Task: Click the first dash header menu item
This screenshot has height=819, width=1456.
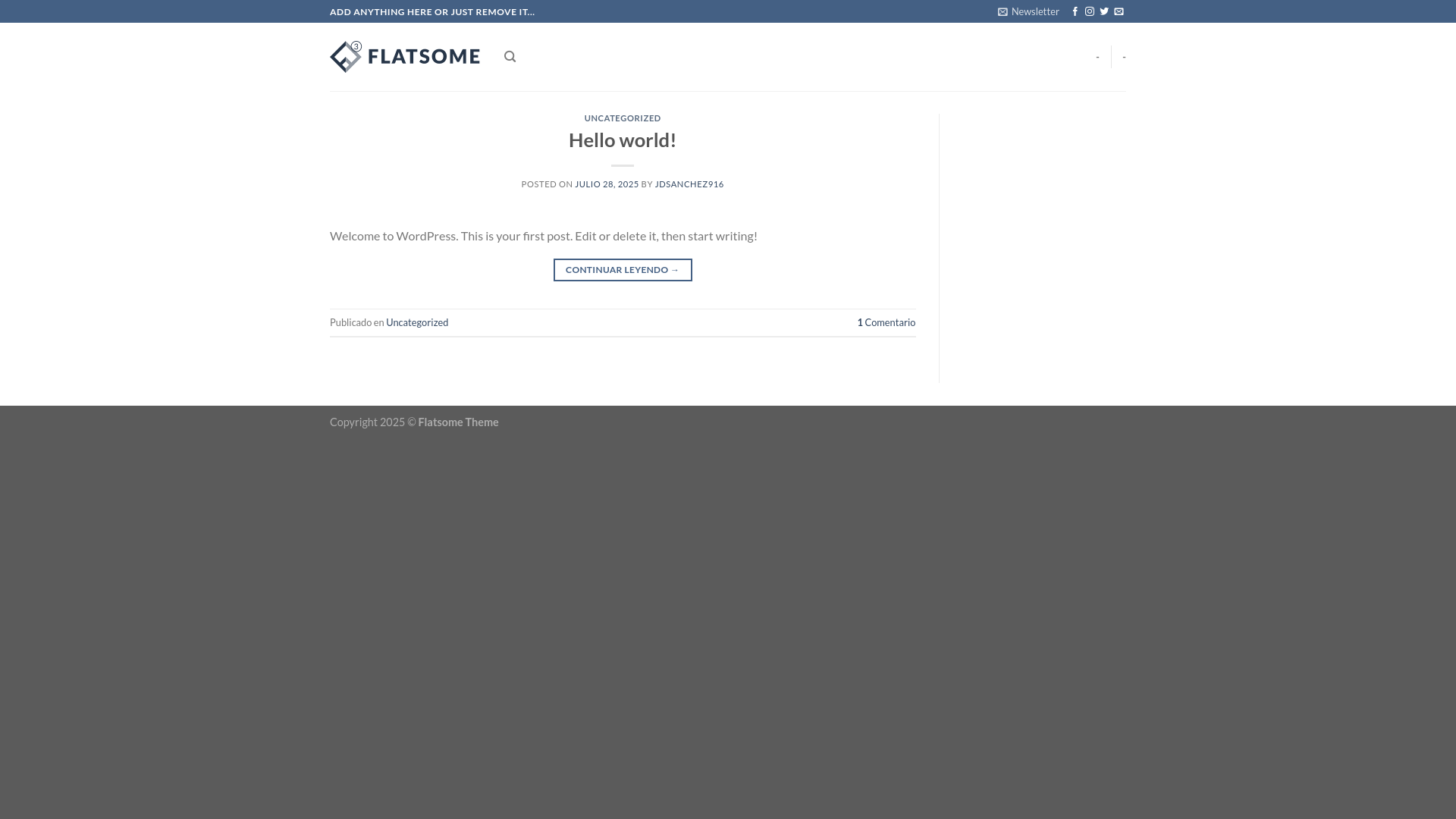Action: point(1097,57)
